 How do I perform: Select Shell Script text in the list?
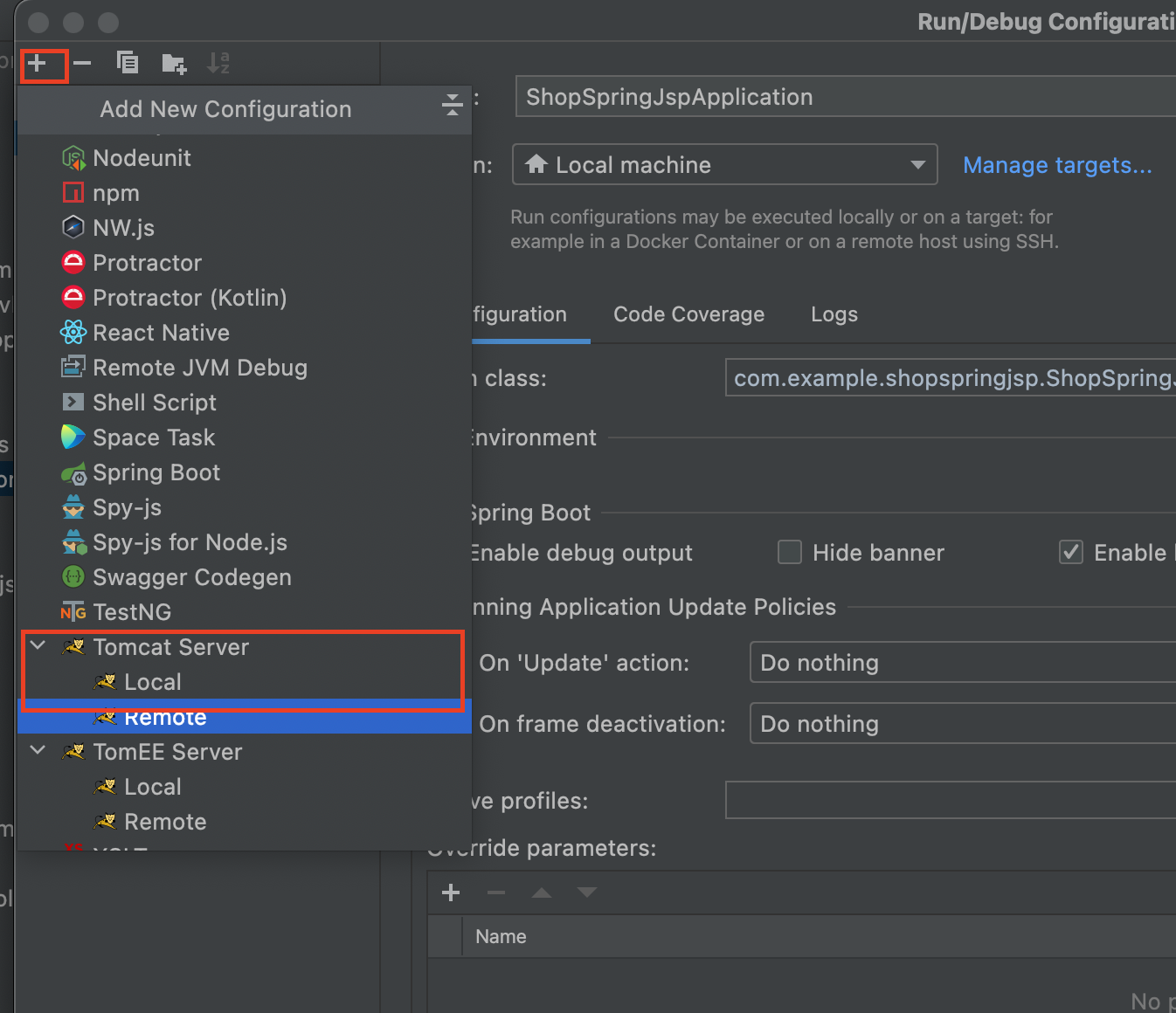point(155,403)
